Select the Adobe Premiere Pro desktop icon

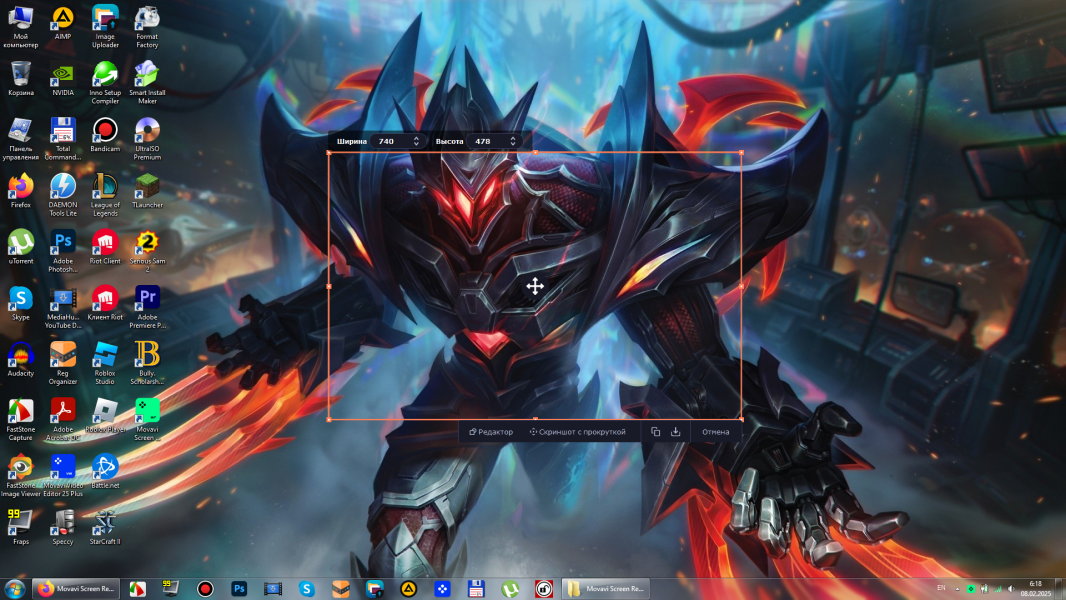(x=147, y=306)
